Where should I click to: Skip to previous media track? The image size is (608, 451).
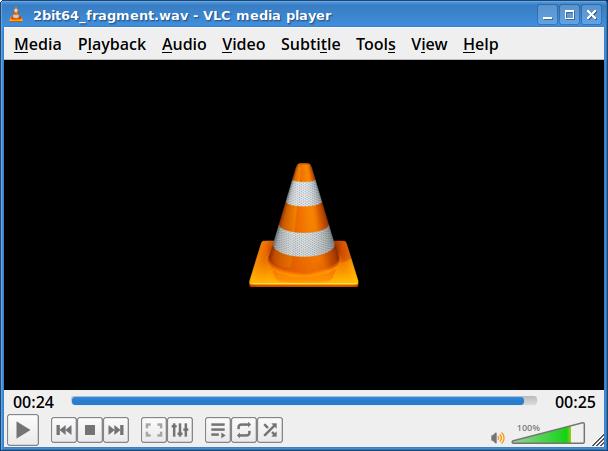(x=64, y=430)
